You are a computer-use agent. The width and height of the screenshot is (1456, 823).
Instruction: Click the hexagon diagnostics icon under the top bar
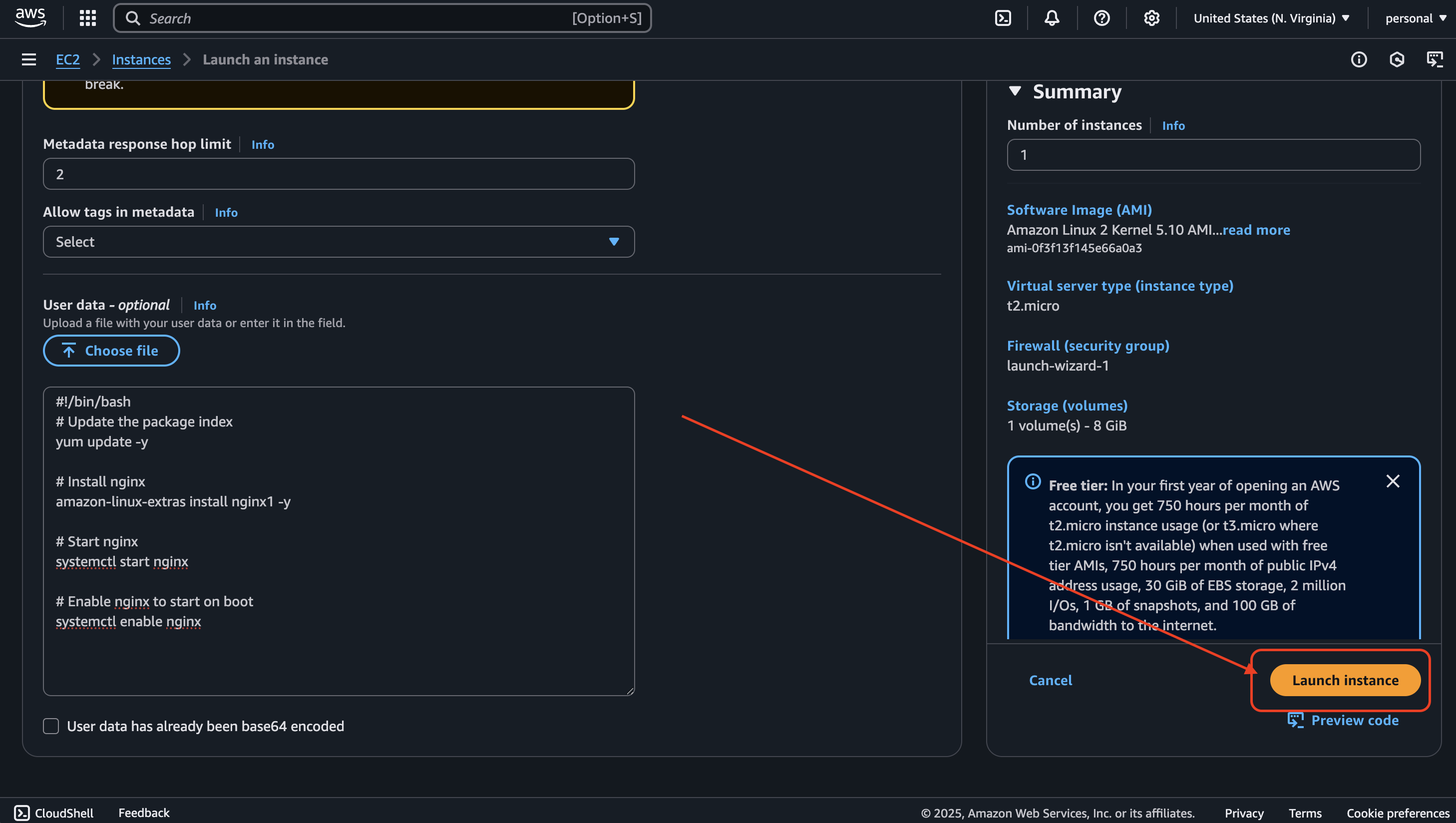click(1397, 59)
